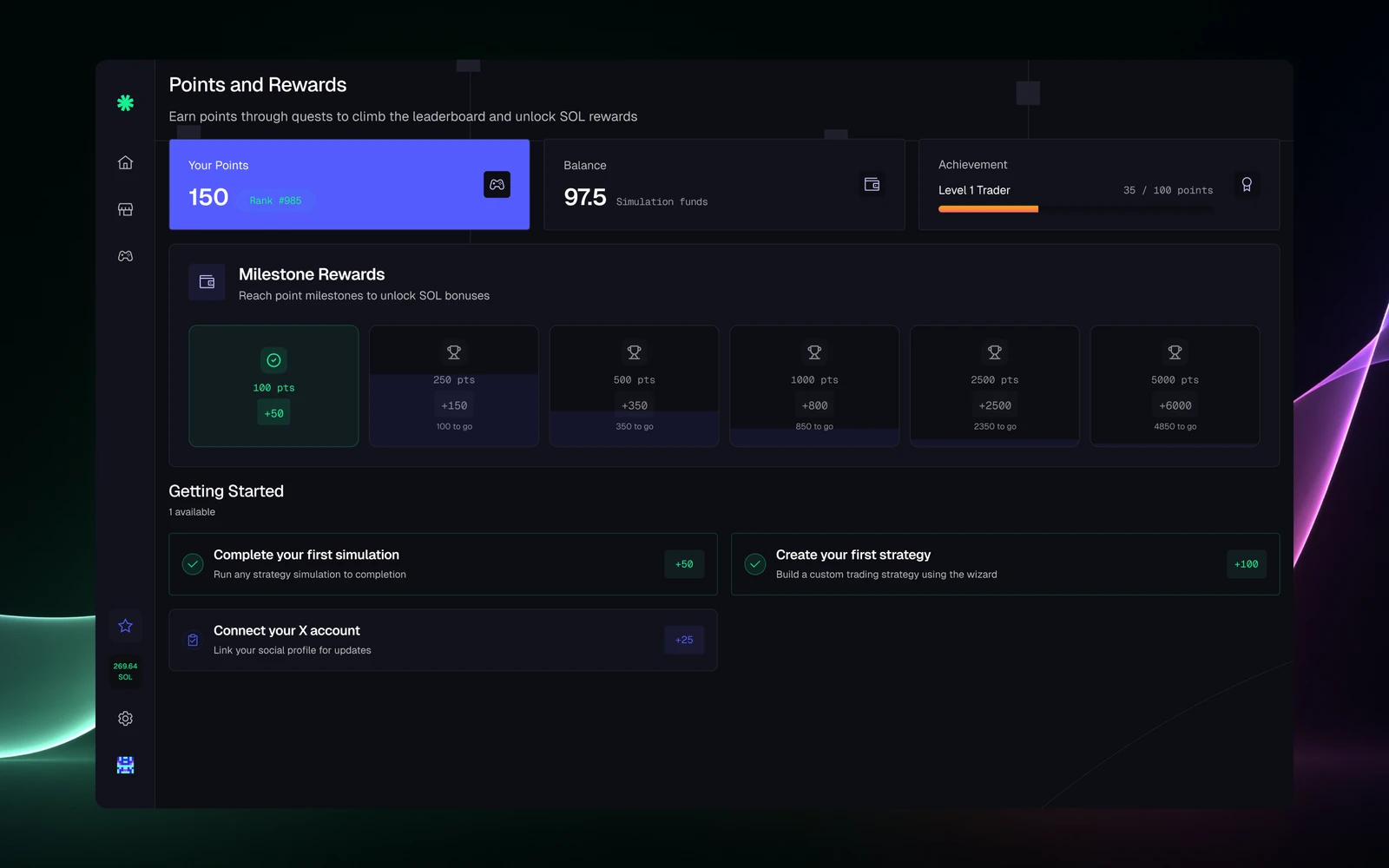Open the marketplace store icon in sidebar
This screenshot has height=868, width=1389.
click(125, 209)
